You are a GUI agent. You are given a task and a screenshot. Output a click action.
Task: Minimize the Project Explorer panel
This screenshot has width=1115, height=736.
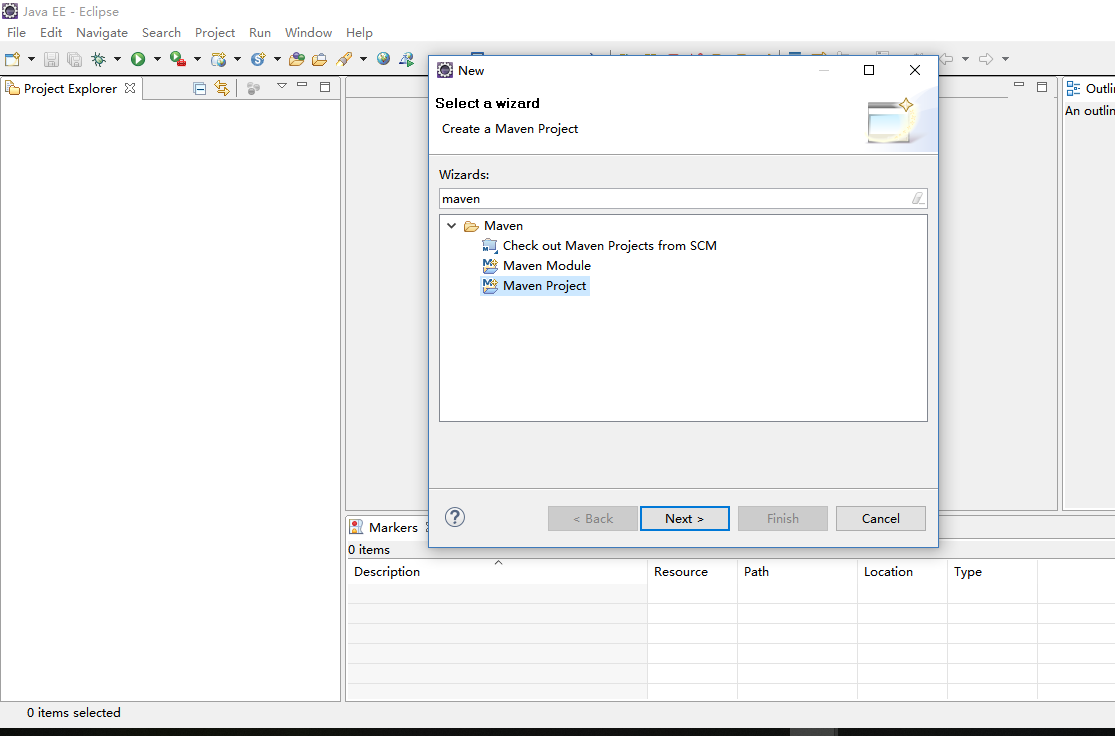(x=302, y=85)
